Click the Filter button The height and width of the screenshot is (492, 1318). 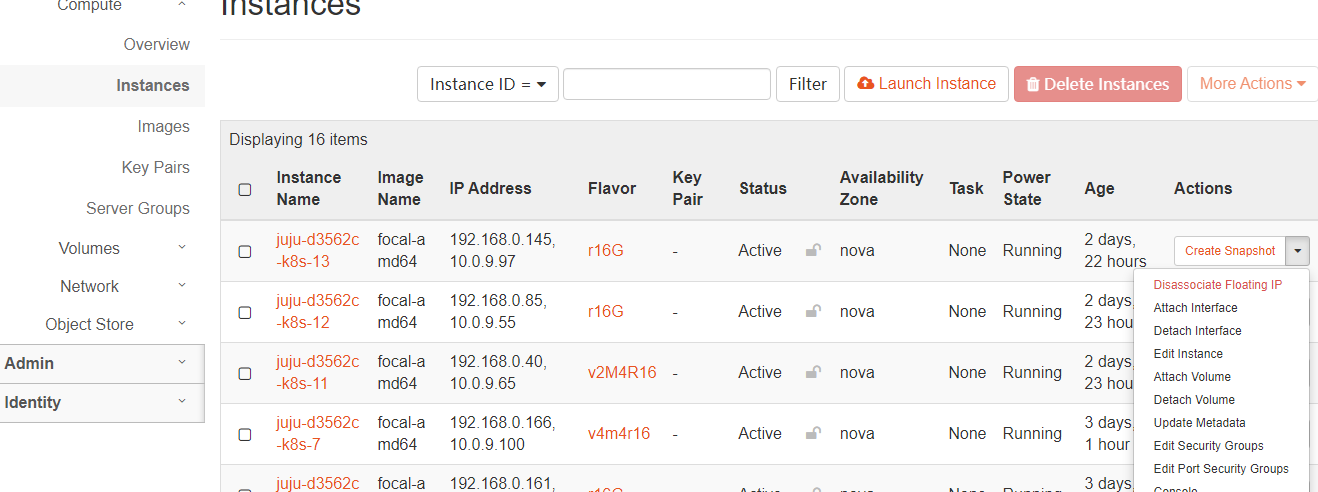click(x=808, y=84)
